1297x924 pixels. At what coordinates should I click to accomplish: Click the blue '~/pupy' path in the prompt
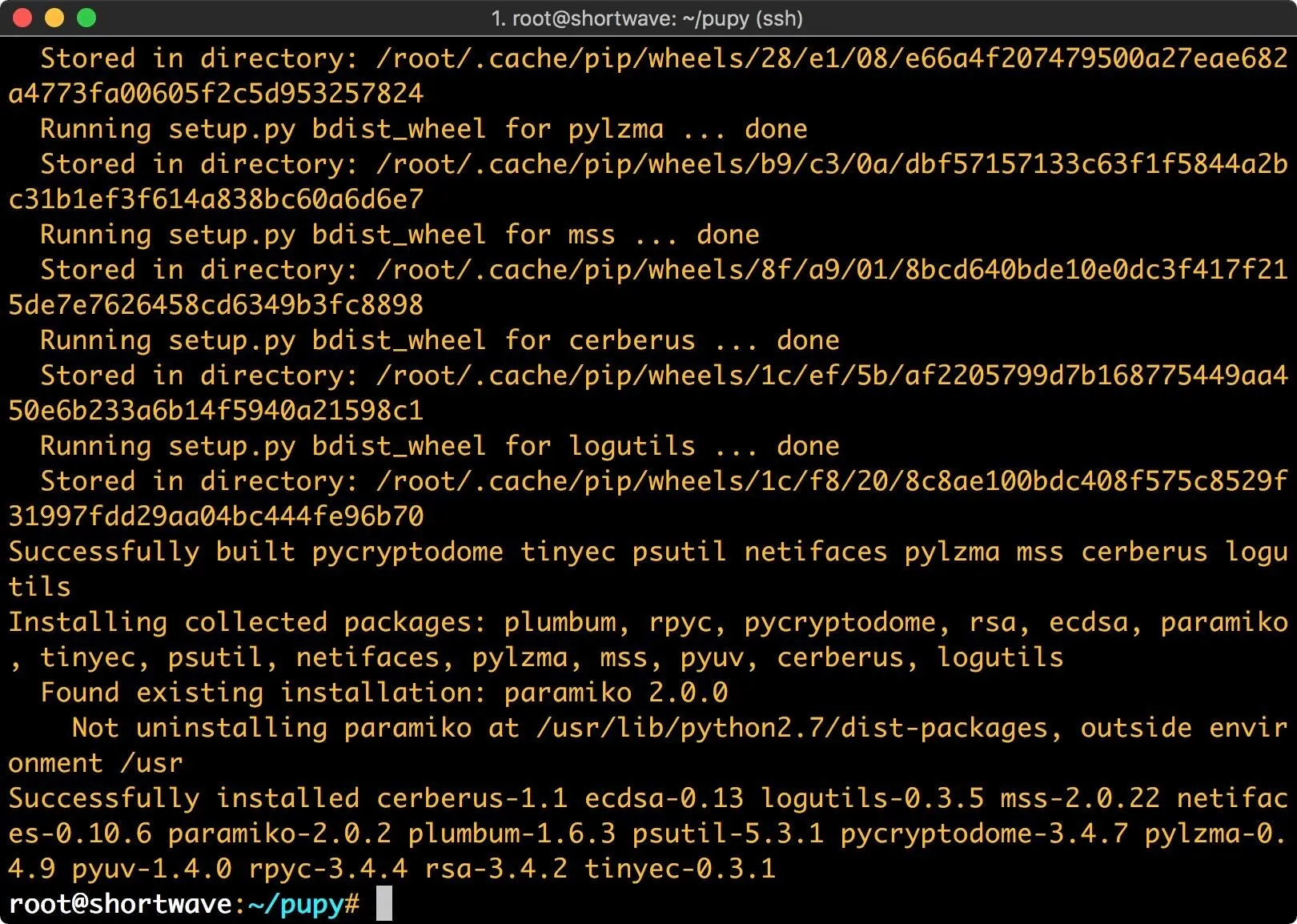coord(296,904)
